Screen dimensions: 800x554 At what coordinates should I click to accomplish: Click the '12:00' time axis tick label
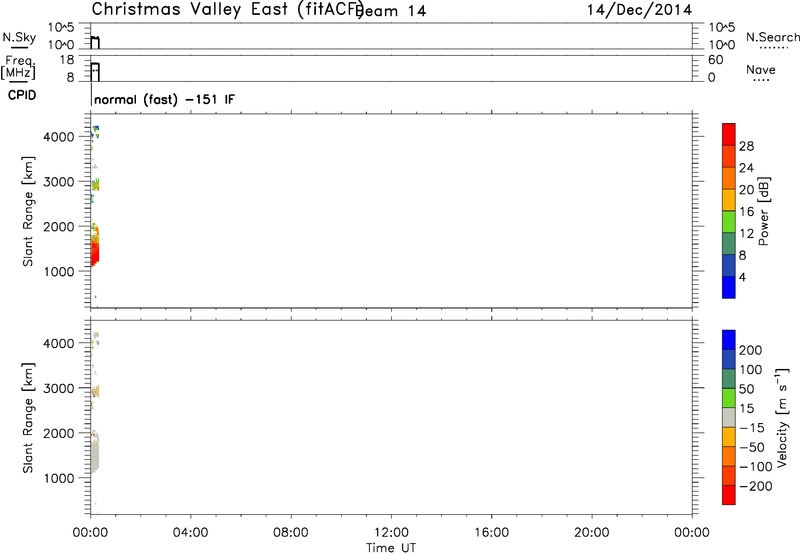pyautogui.click(x=391, y=533)
